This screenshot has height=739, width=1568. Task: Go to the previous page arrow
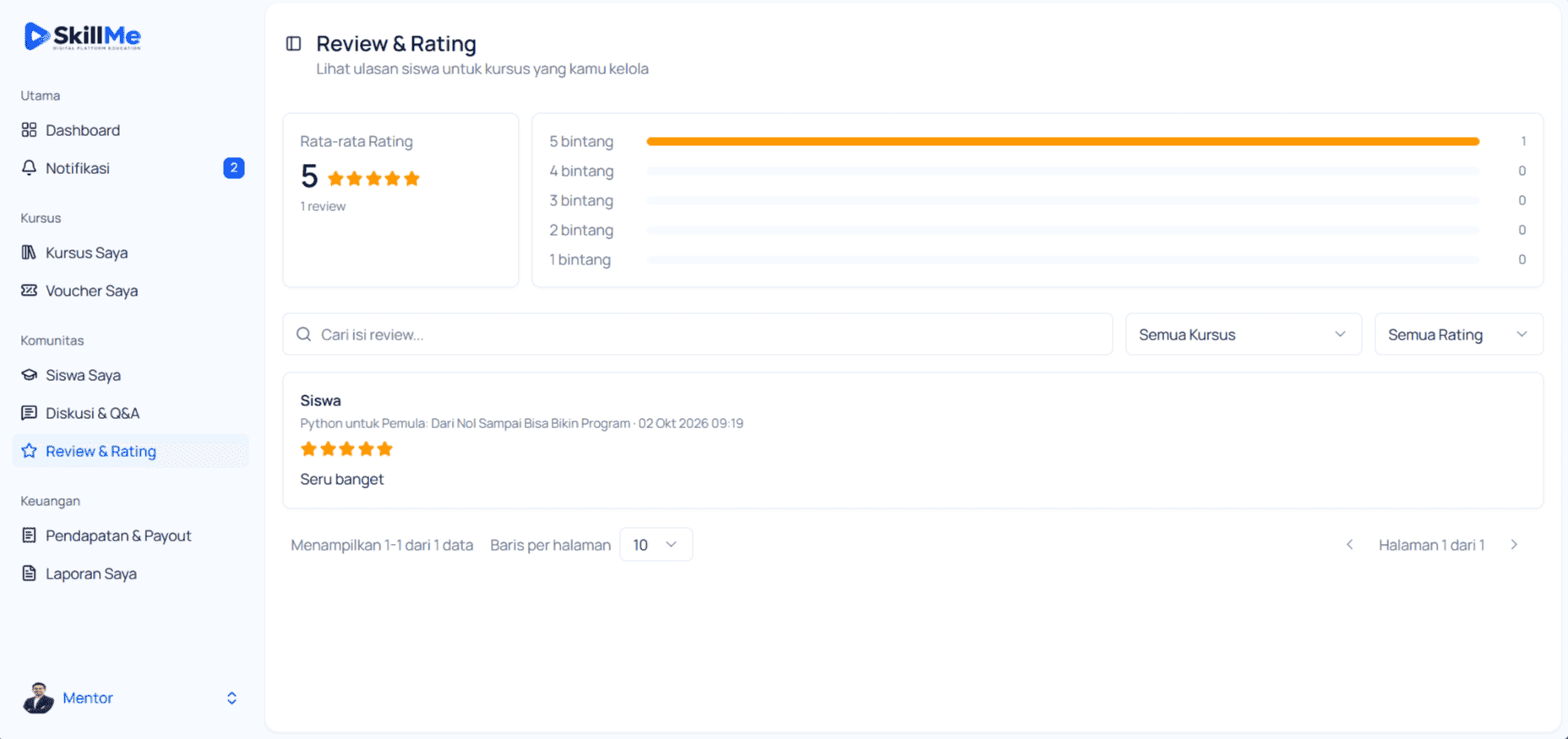coord(1350,545)
